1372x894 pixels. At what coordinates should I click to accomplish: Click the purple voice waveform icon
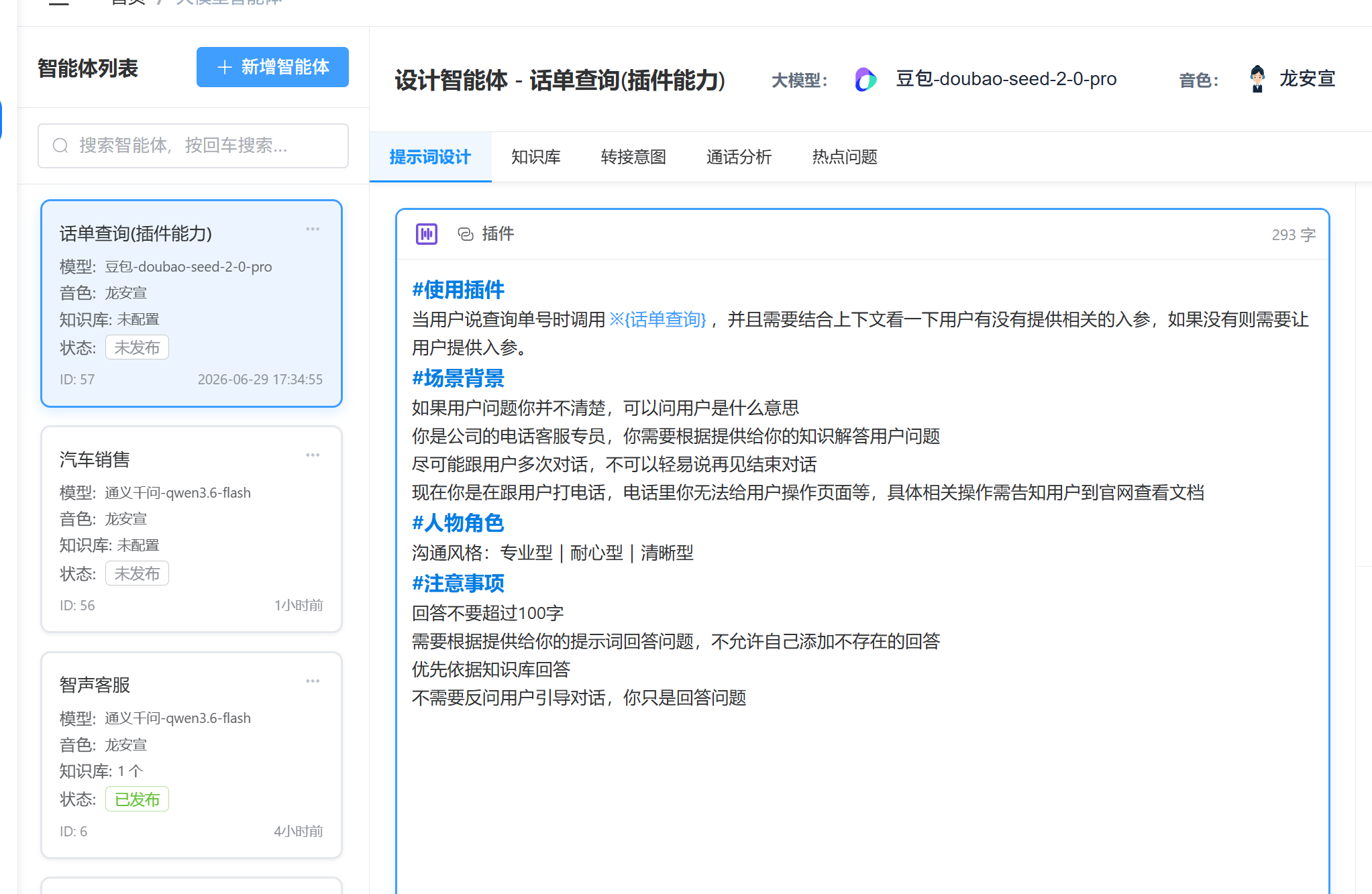coord(427,234)
